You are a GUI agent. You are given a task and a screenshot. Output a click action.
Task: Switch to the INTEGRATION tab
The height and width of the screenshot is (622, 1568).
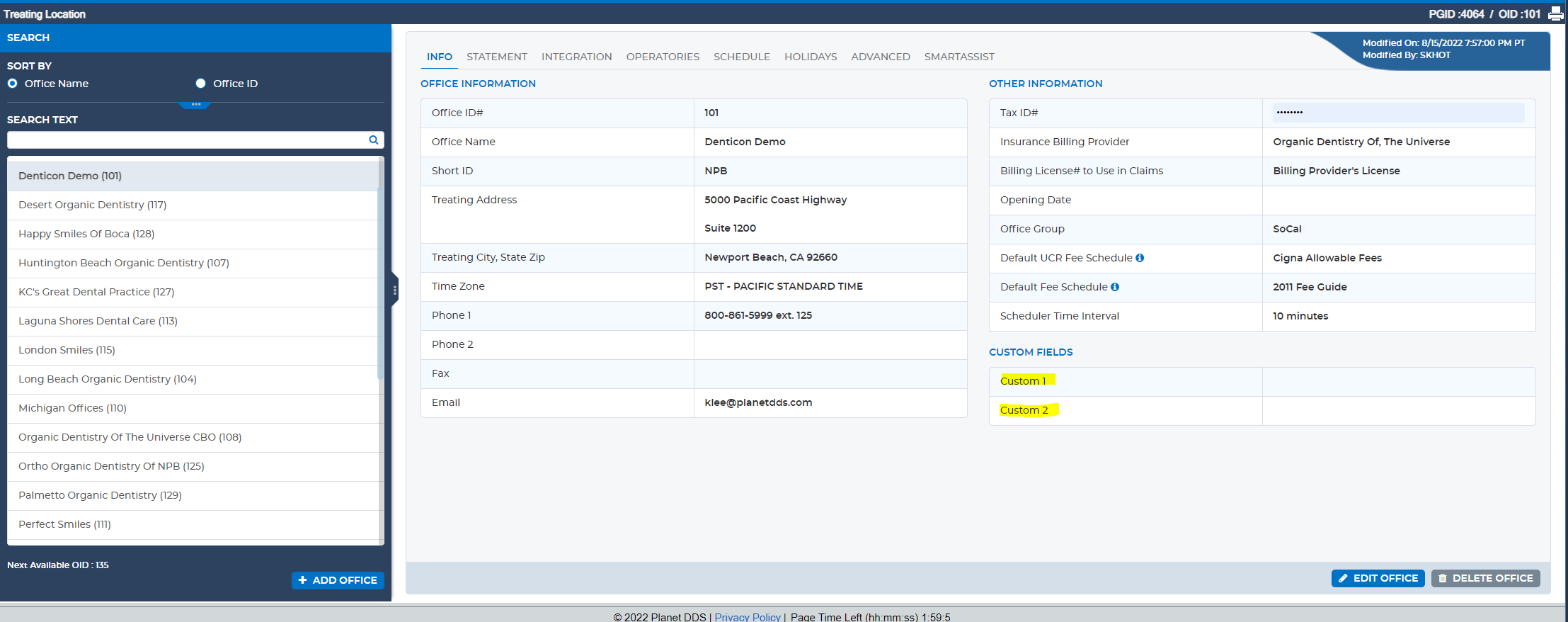click(x=577, y=57)
